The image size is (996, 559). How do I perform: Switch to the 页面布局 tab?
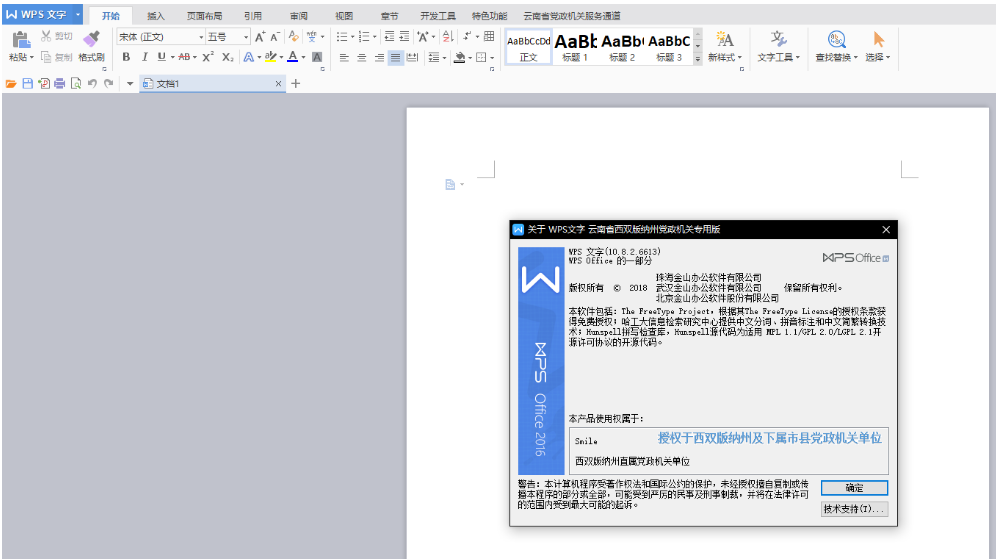205,16
